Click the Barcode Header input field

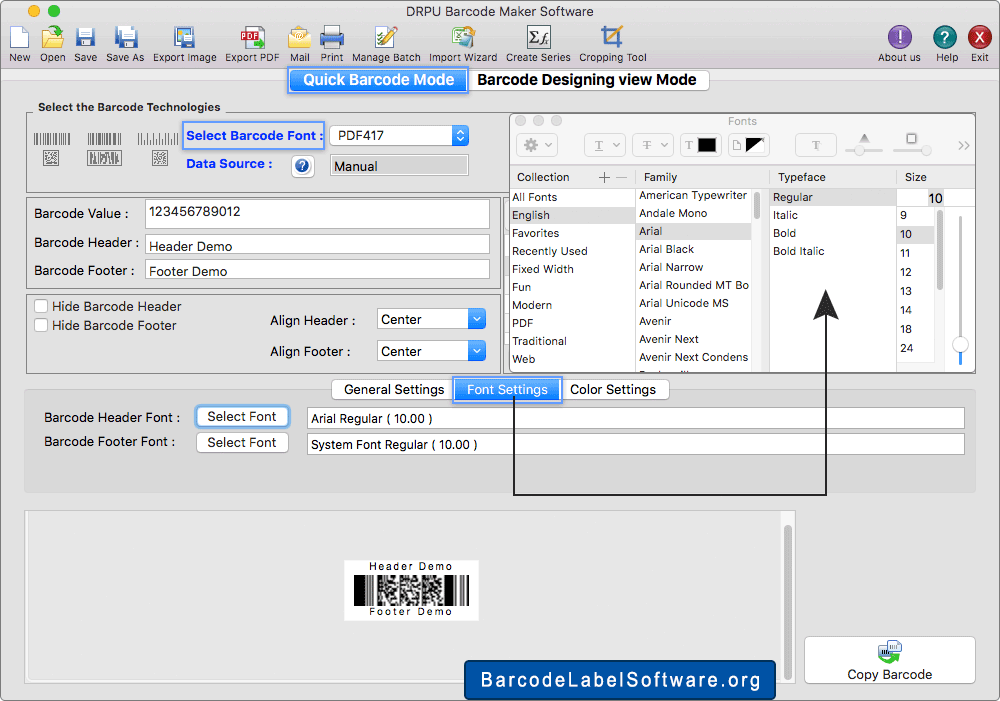click(x=318, y=245)
